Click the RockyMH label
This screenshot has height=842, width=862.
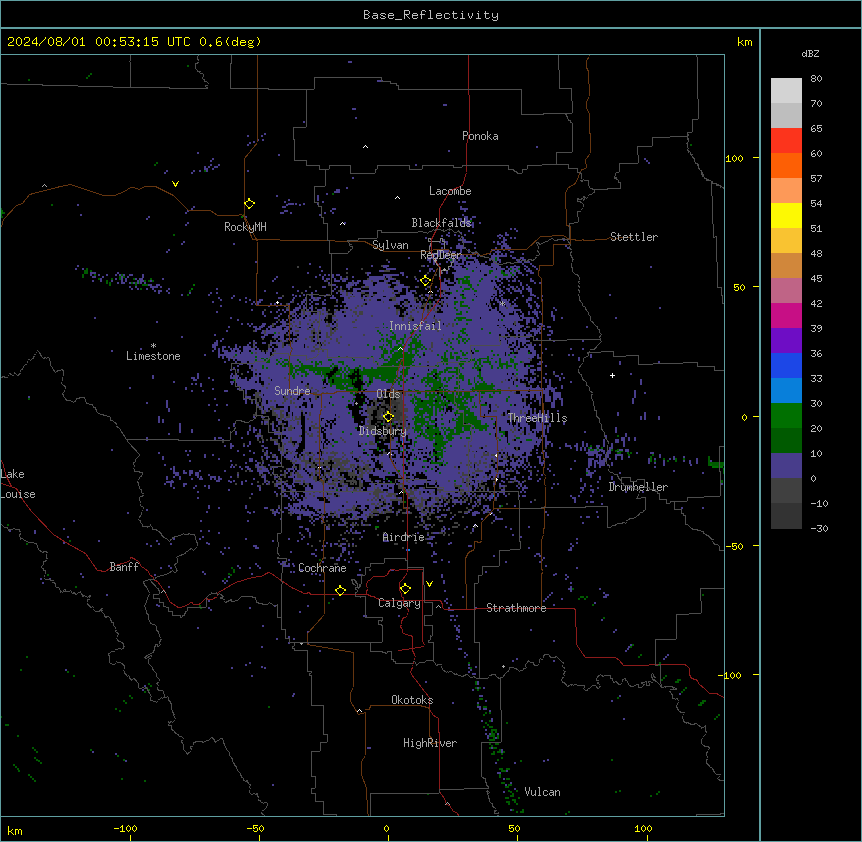[x=245, y=227]
